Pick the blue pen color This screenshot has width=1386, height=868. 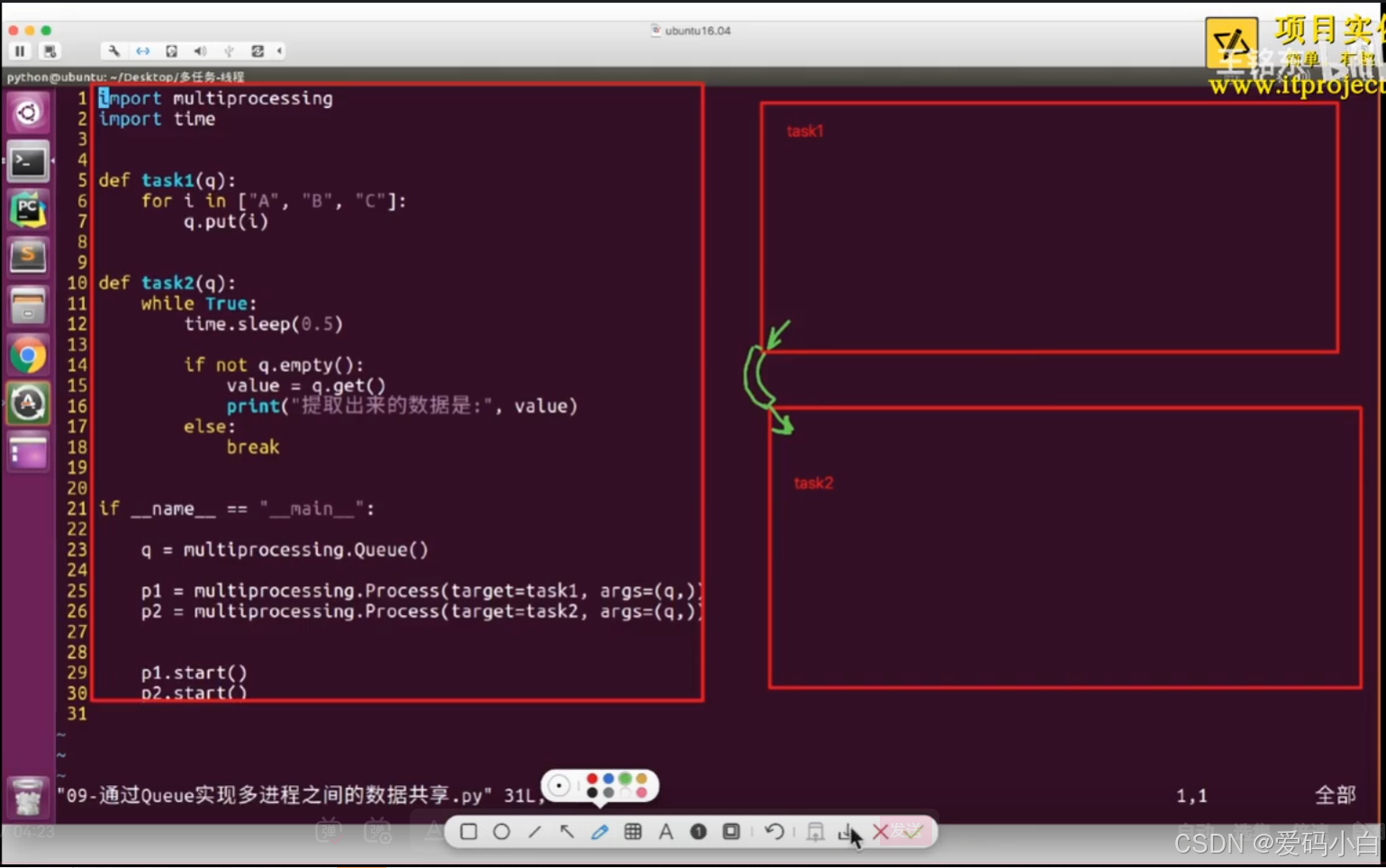(x=608, y=778)
